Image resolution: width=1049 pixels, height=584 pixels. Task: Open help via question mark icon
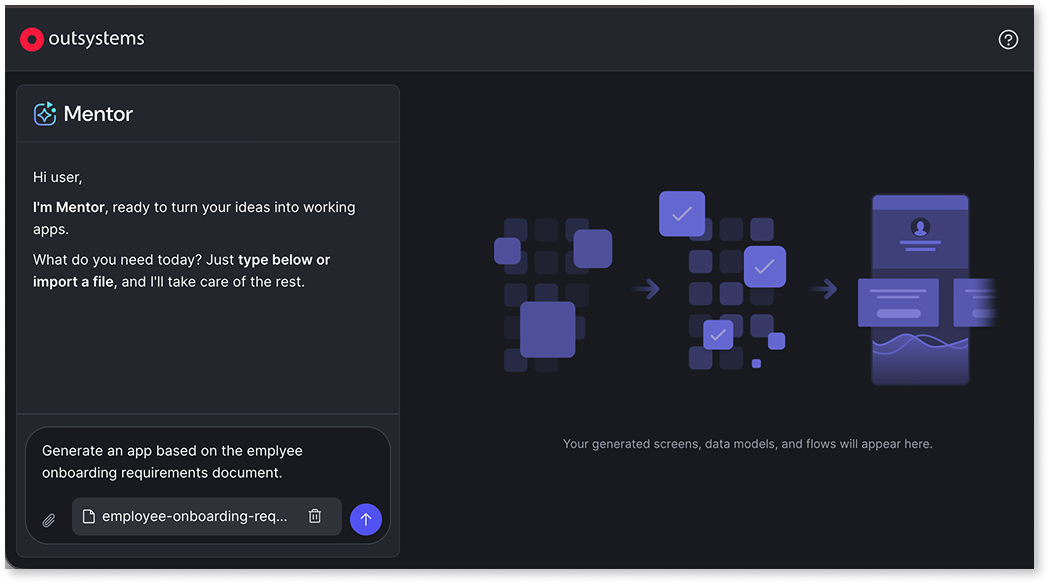coord(1008,39)
